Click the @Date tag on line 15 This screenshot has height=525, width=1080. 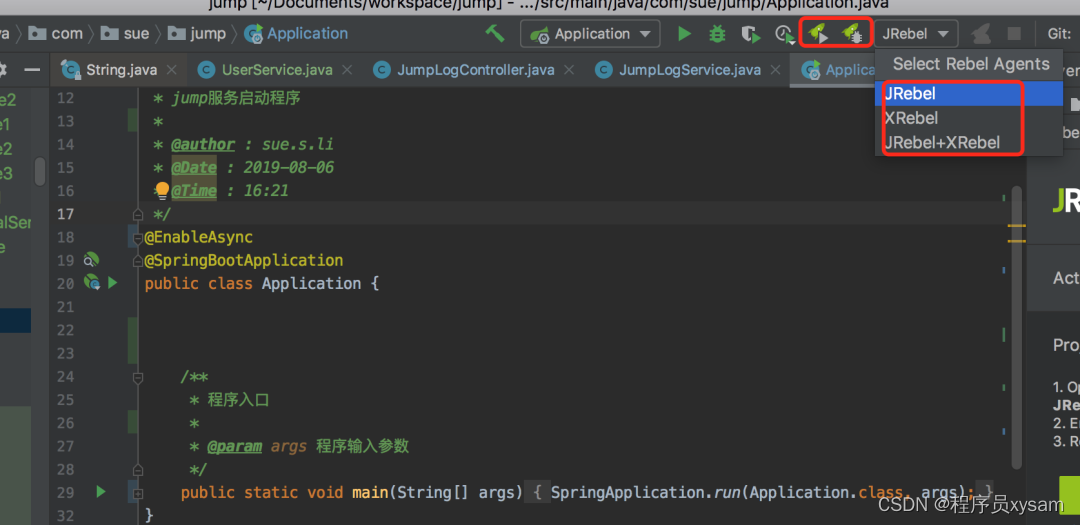194,167
